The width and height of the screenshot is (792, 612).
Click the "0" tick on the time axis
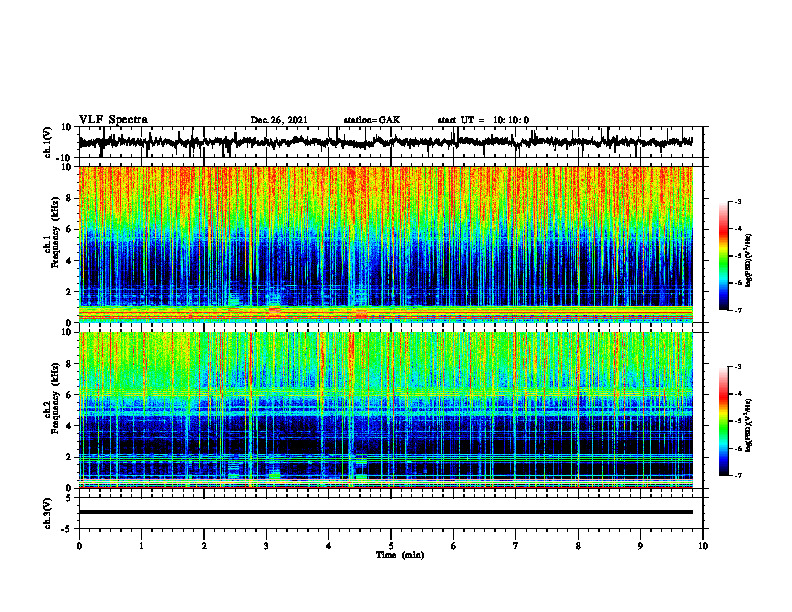pyautogui.click(x=79, y=546)
